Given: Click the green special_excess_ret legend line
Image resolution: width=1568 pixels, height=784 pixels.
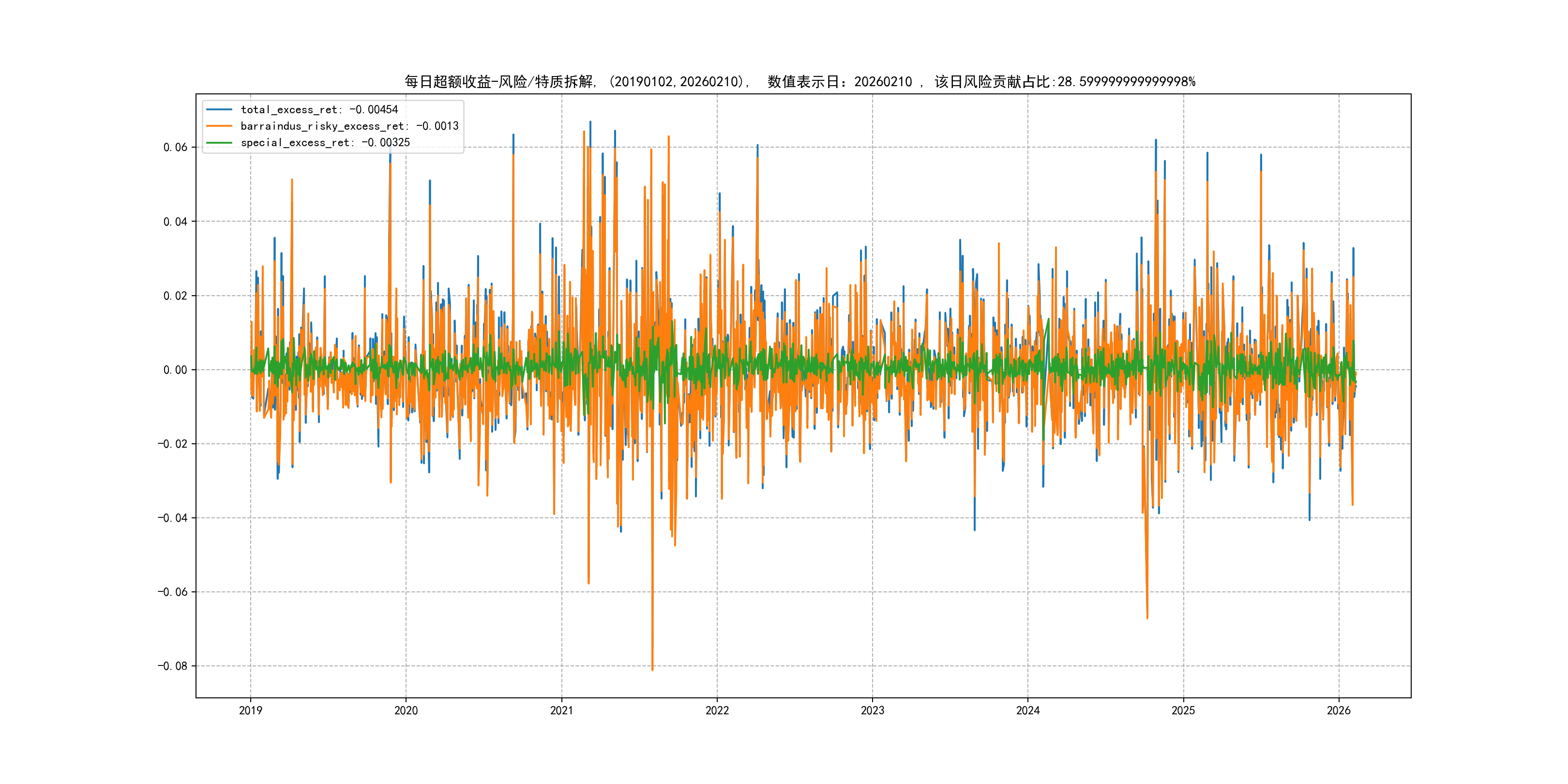Looking at the screenshot, I should pos(219,142).
